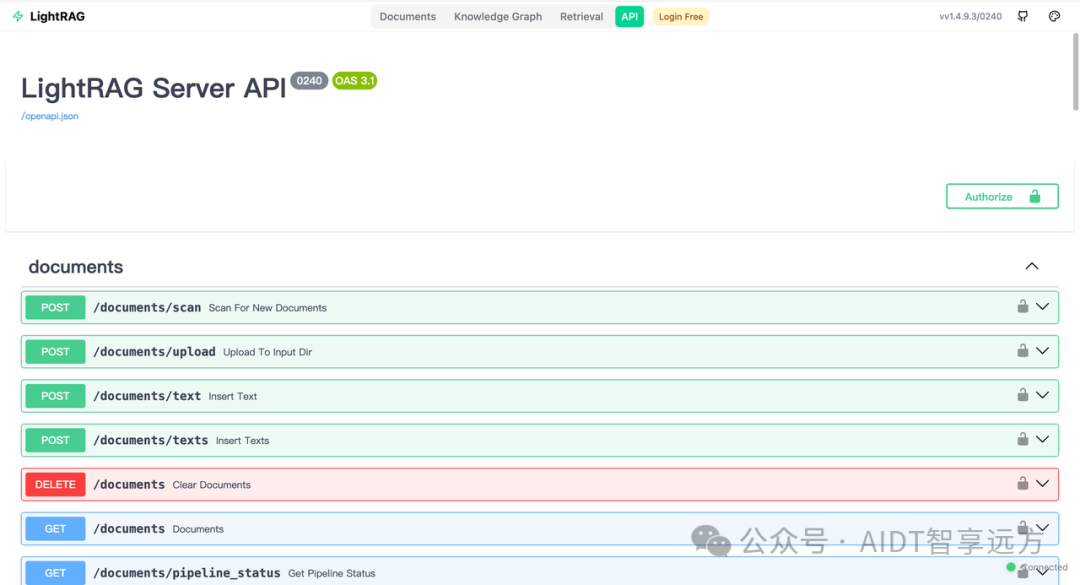Click the POST button for /documents/scan
This screenshot has width=1080, height=585.
[55, 307]
